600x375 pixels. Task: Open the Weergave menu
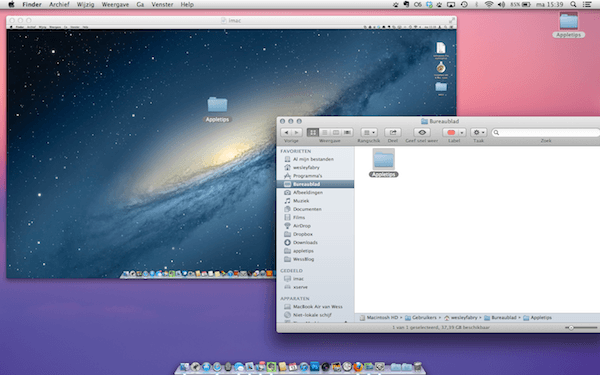click(x=115, y=5)
